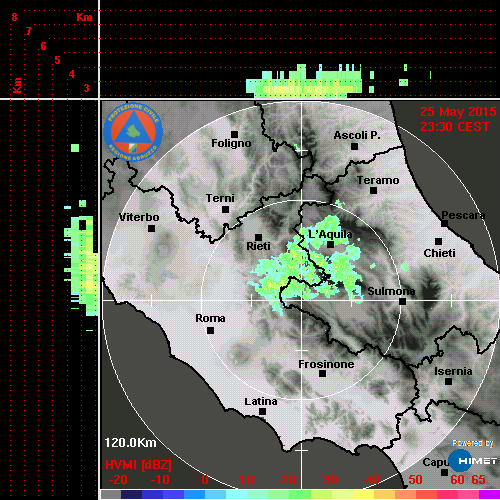Click the HVMI [dBZ] legend title
The image size is (500, 500).
(x=138, y=465)
